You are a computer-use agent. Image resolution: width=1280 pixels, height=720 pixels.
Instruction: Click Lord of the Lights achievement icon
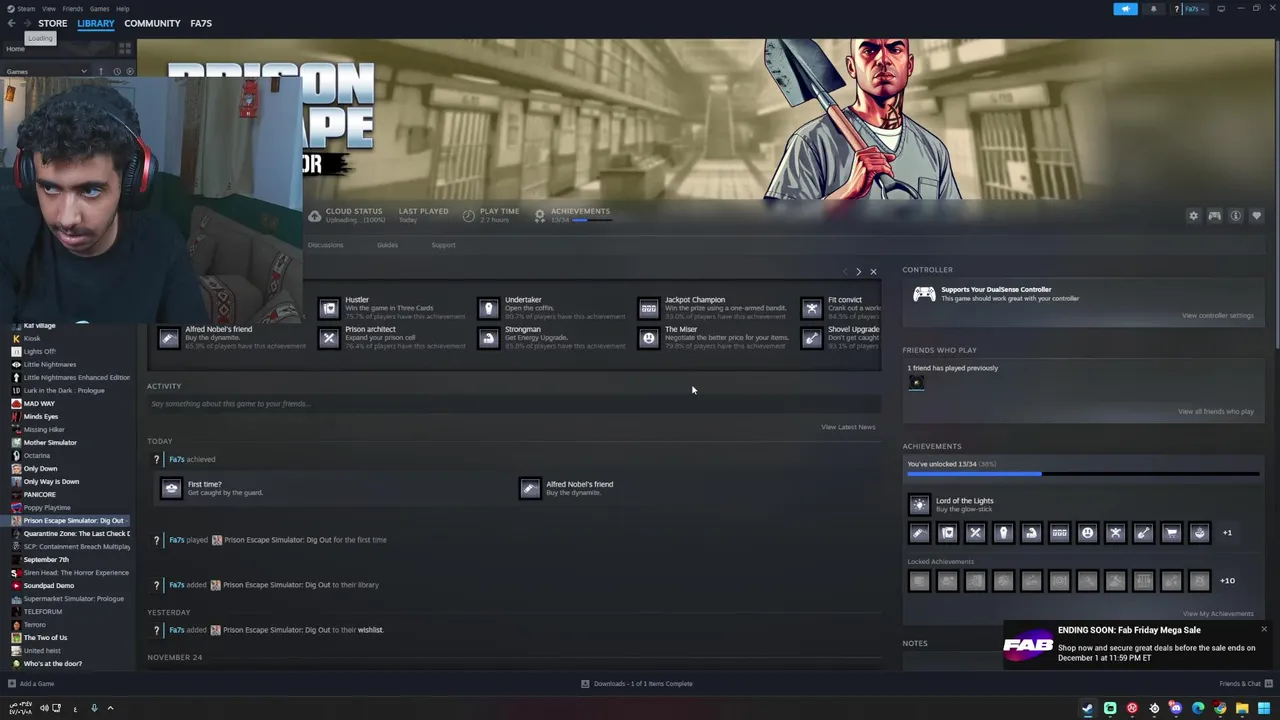click(x=919, y=505)
